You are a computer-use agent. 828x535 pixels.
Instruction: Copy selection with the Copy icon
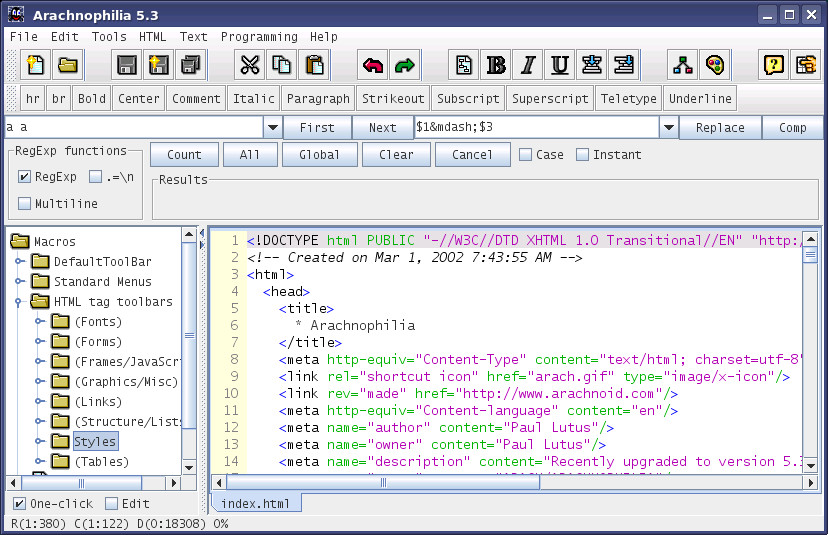point(281,65)
